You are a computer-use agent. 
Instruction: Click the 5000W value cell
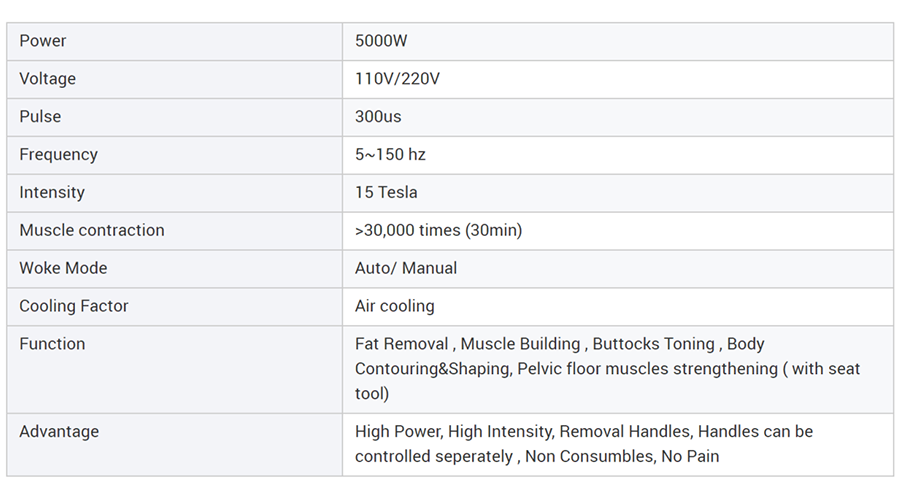click(x=381, y=41)
